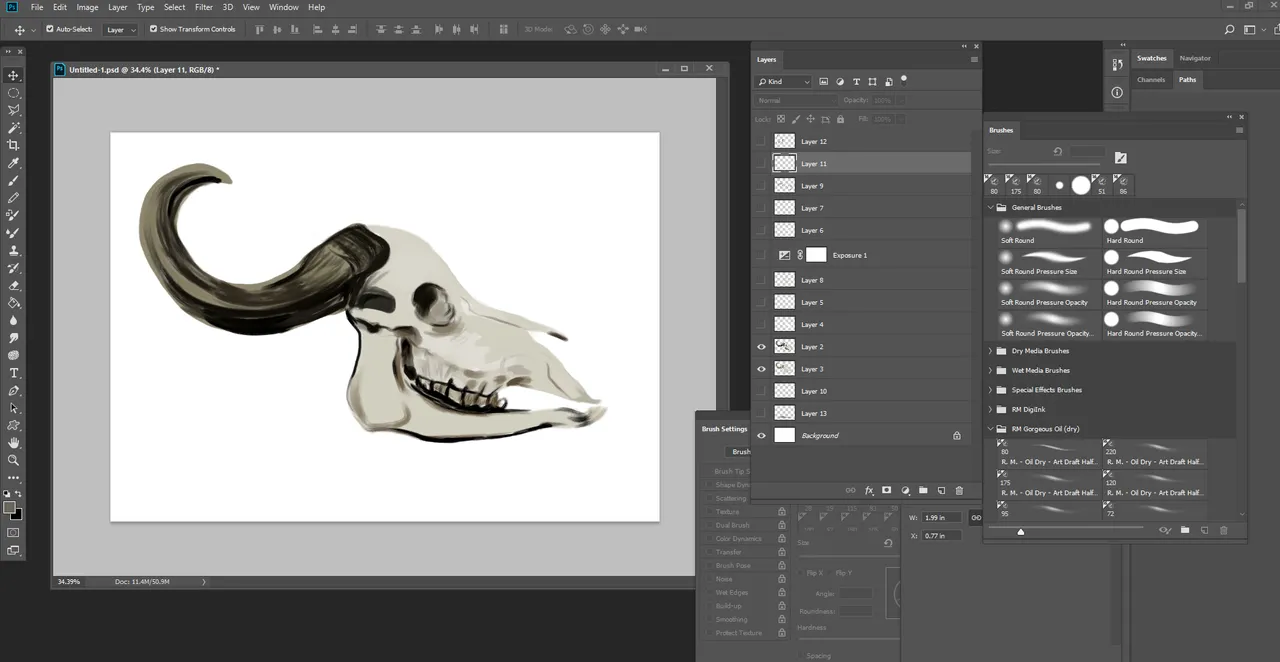Open the Kind filter dropdown in Layers
Viewport: 1280px width, 662px height.
[x=784, y=81]
